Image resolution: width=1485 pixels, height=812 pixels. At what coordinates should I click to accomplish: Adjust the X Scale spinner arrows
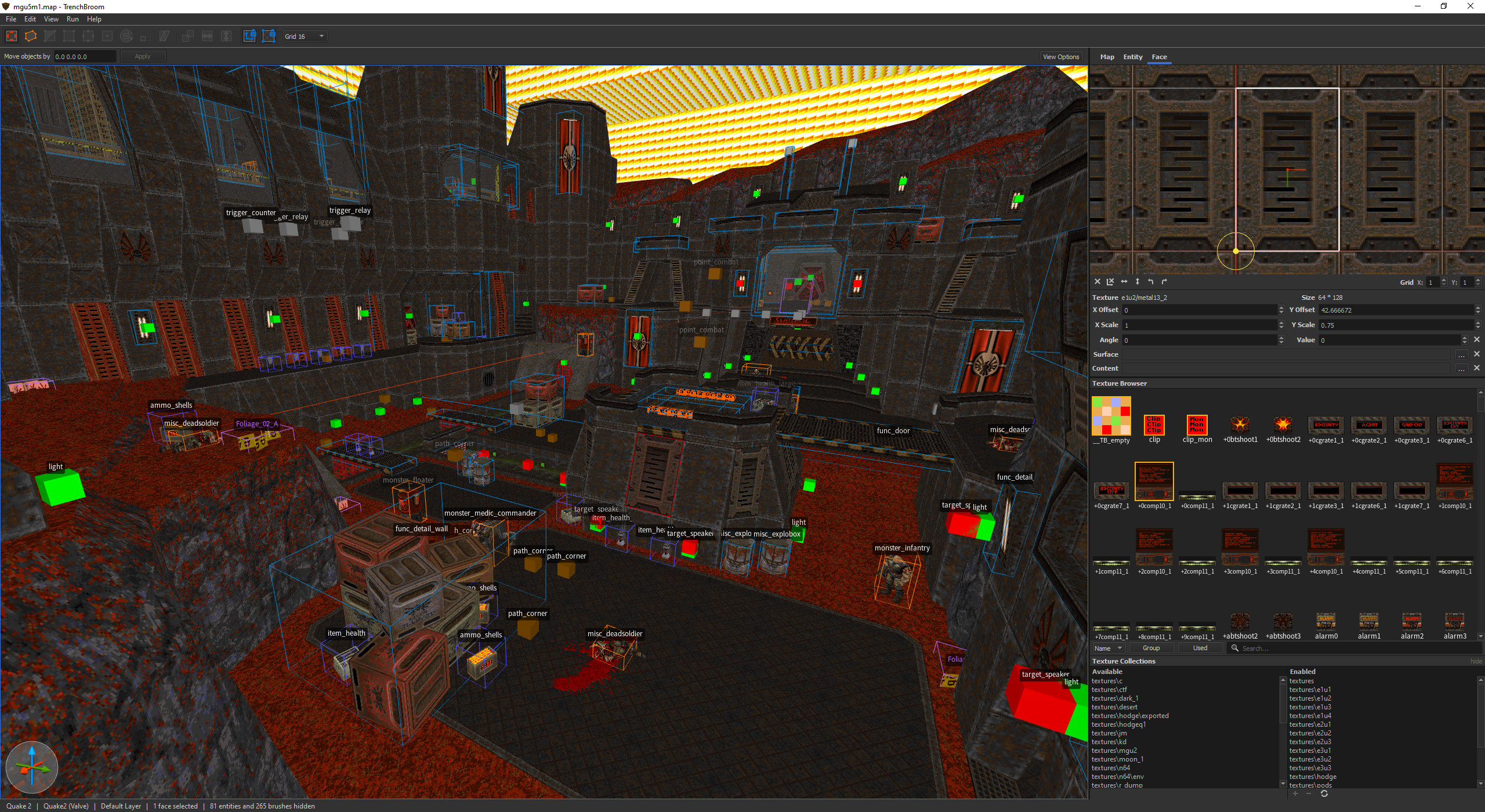click(1281, 325)
